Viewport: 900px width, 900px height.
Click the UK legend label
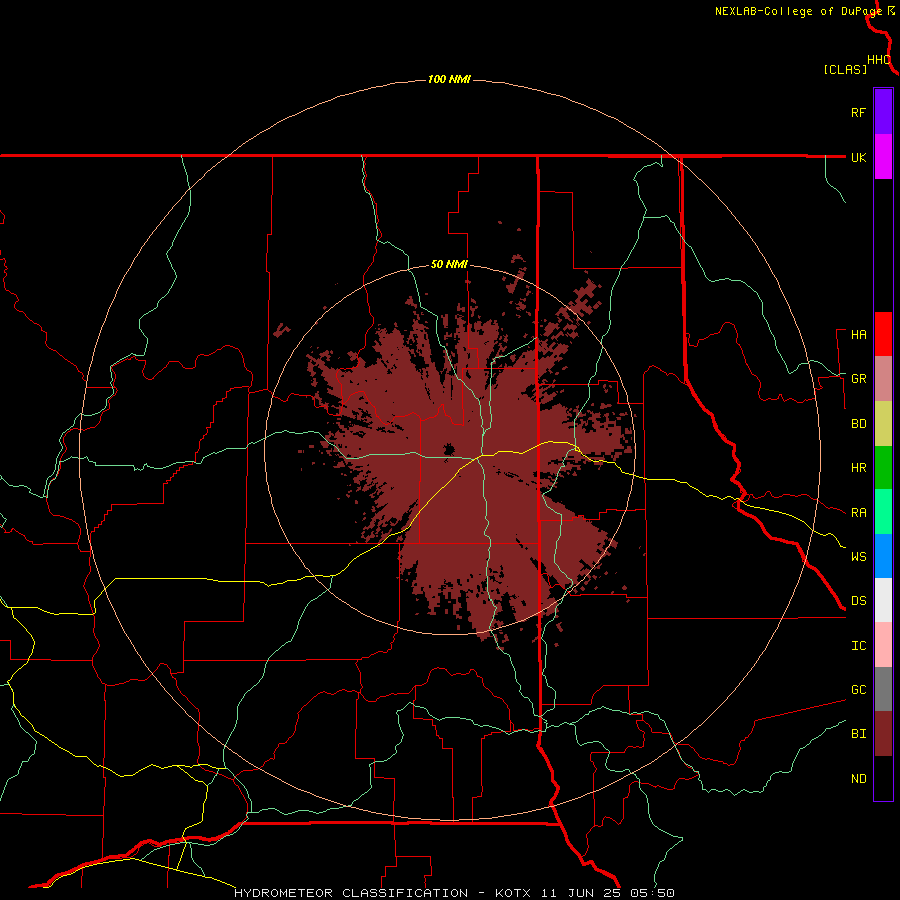[x=858, y=157]
